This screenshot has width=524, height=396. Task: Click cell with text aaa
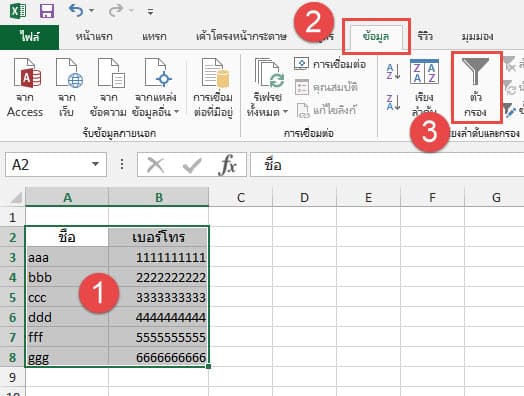point(67,257)
